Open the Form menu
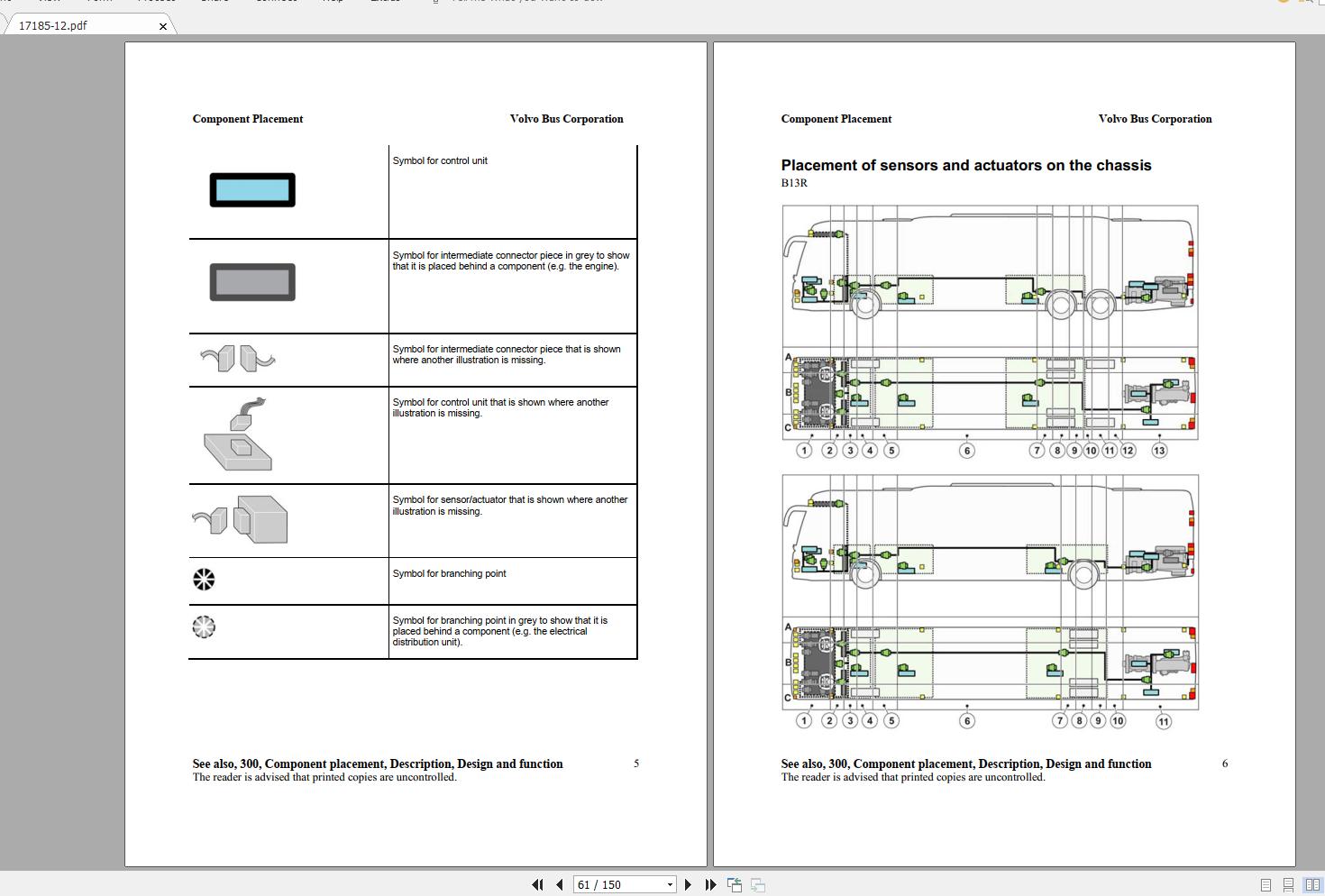This screenshot has height=896, width=1325. point(99,2)
